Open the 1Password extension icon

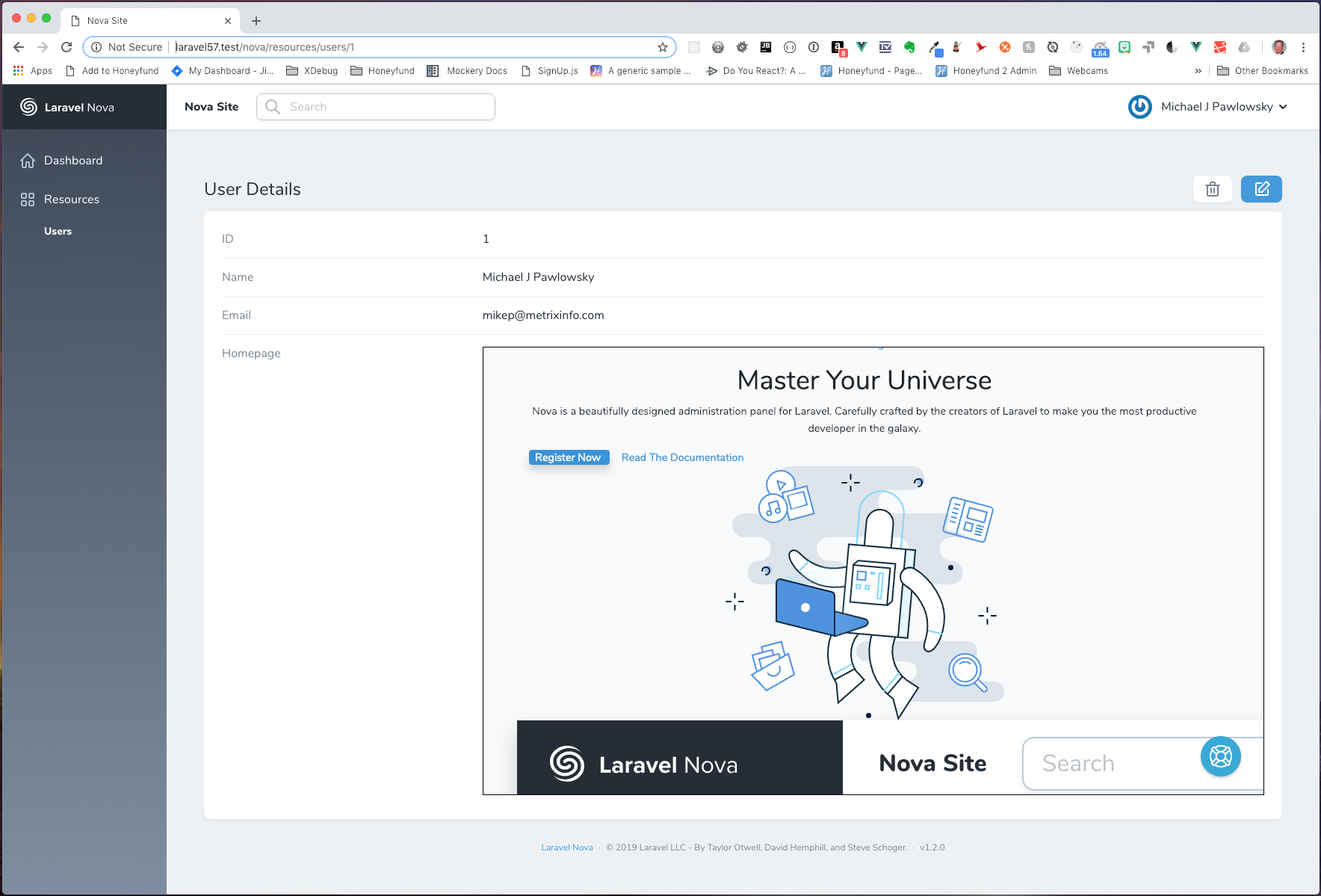click(814, 47)
